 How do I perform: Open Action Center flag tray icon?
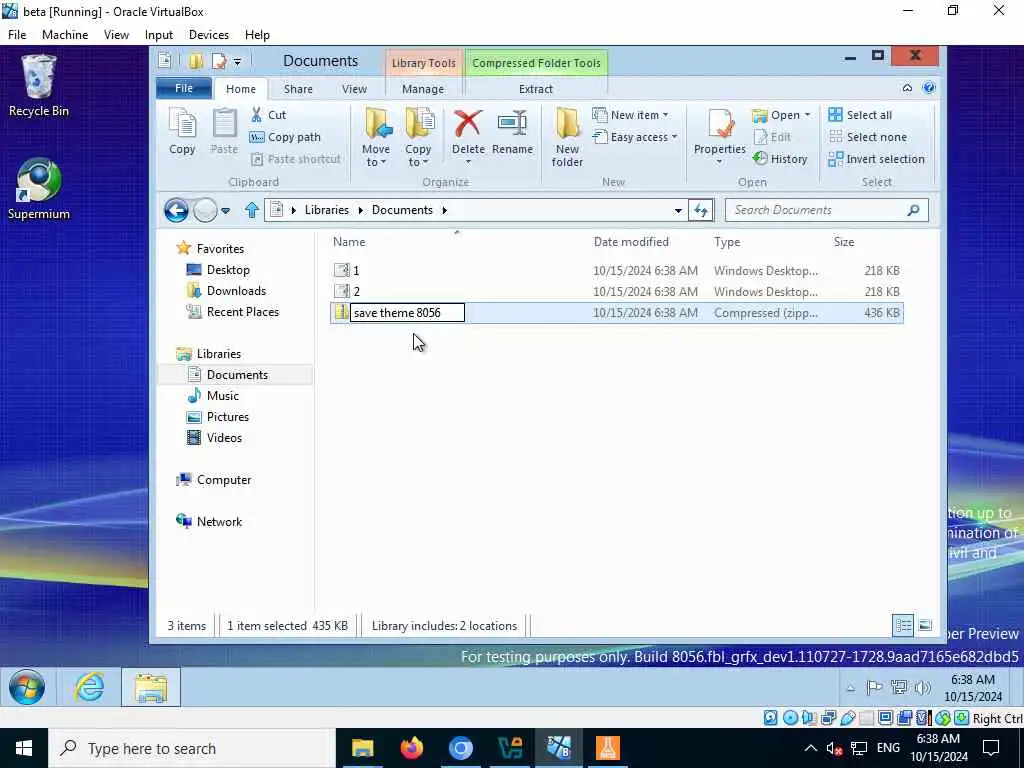tap(874, 688)
